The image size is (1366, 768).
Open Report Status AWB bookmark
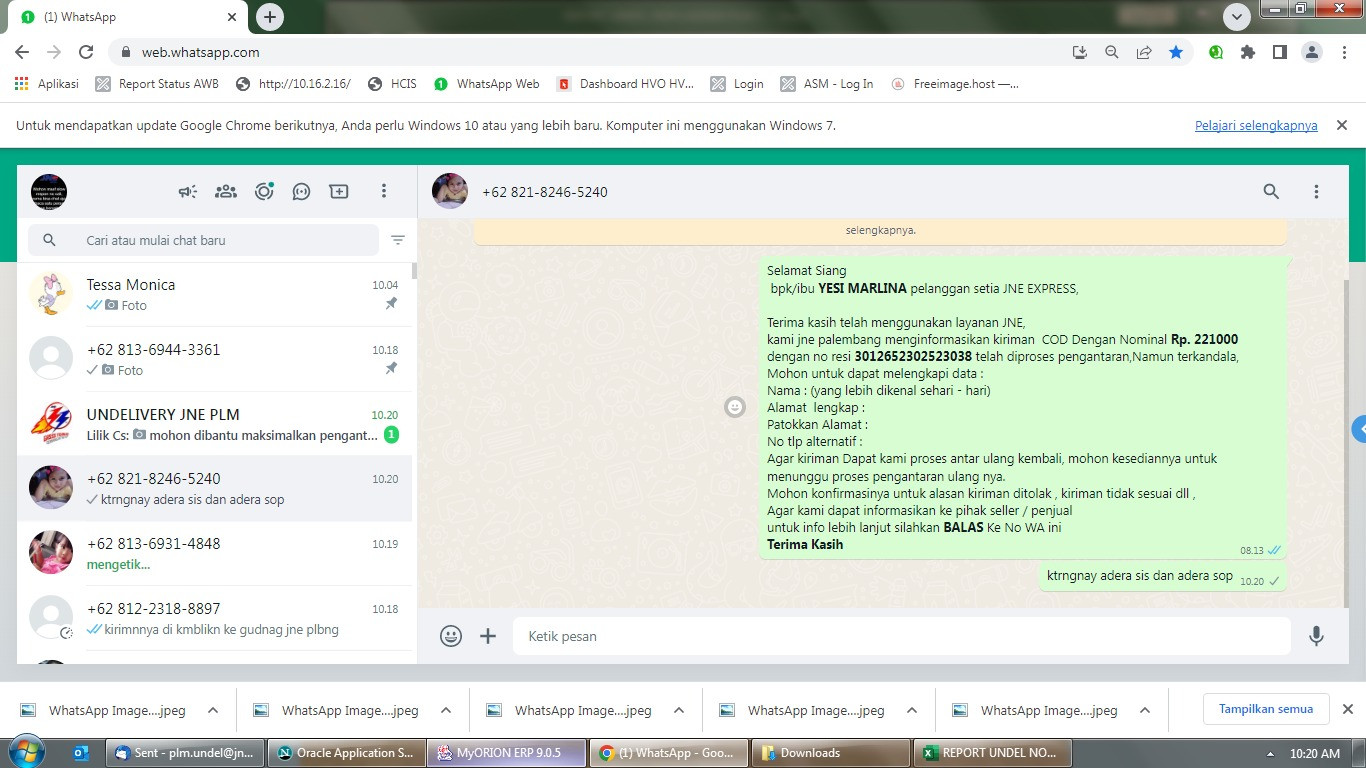tap(157, 84)
